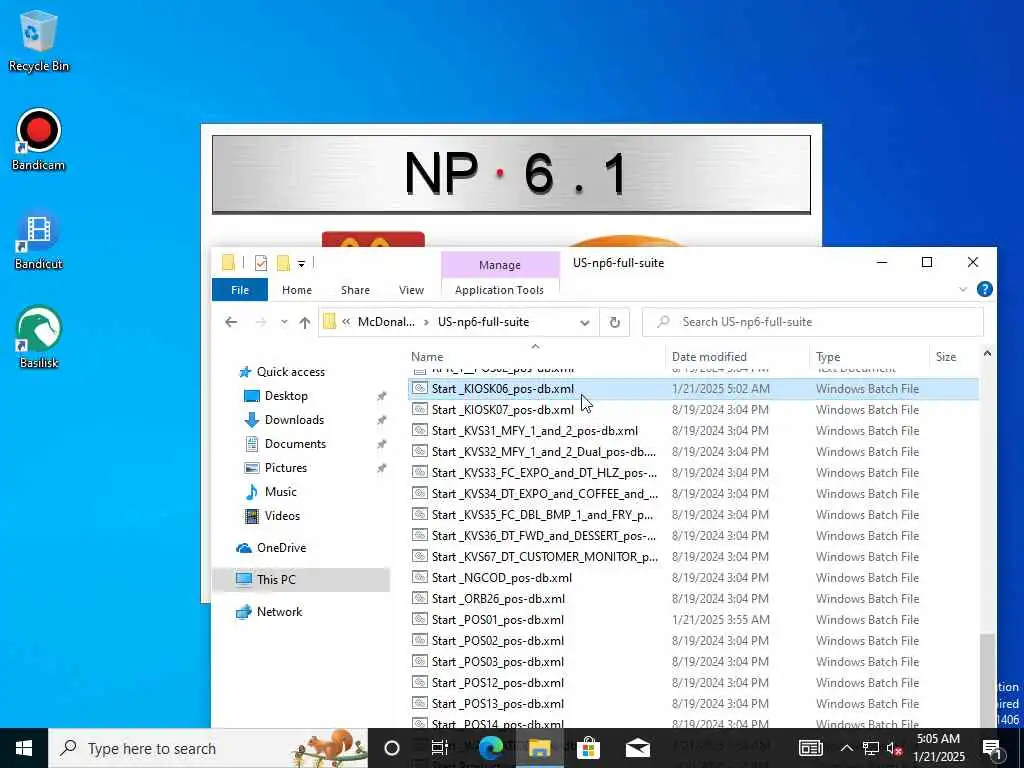Open the Windows Start menu

tap(24, 748)
